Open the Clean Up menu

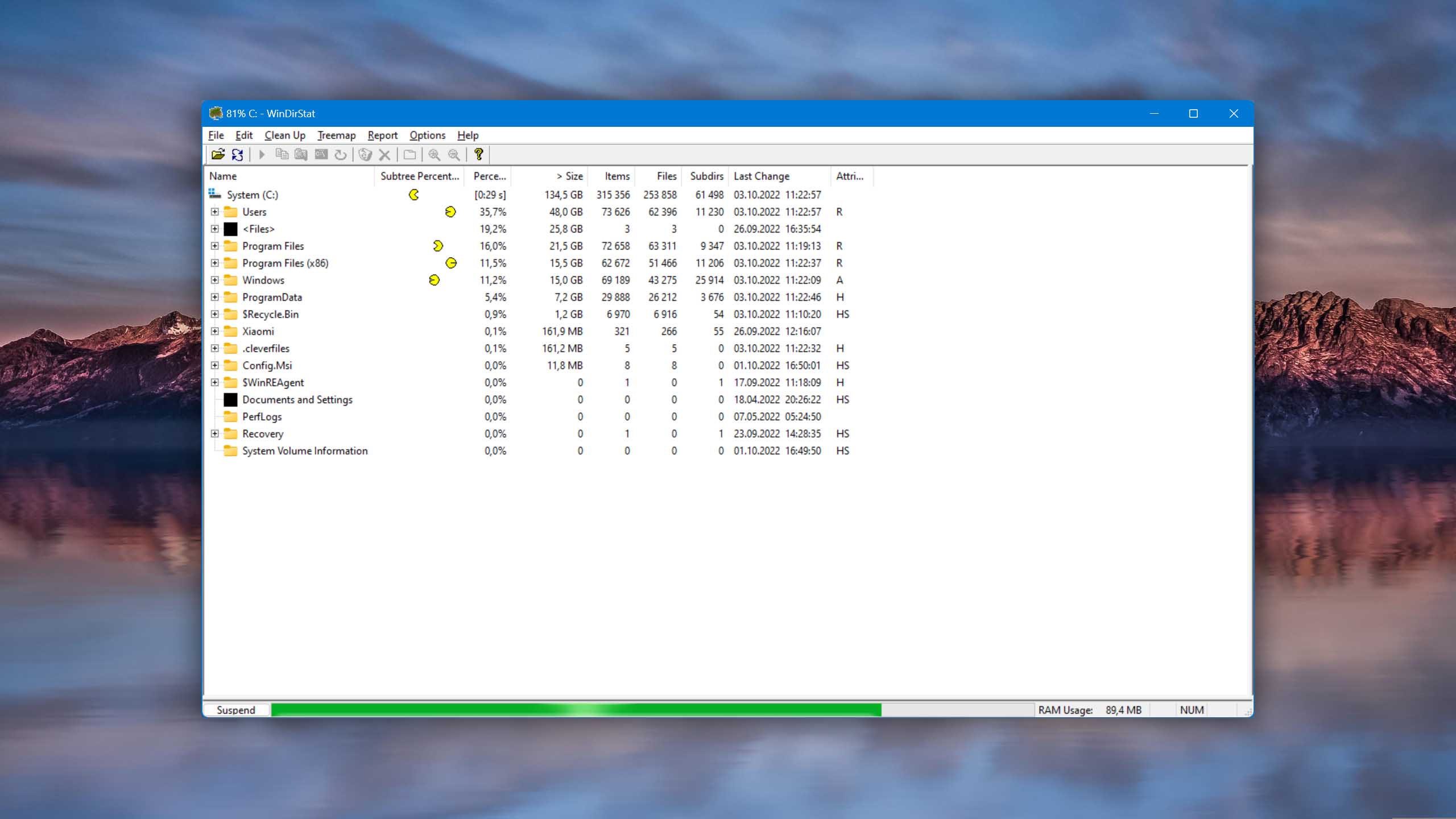click(285, 135)
